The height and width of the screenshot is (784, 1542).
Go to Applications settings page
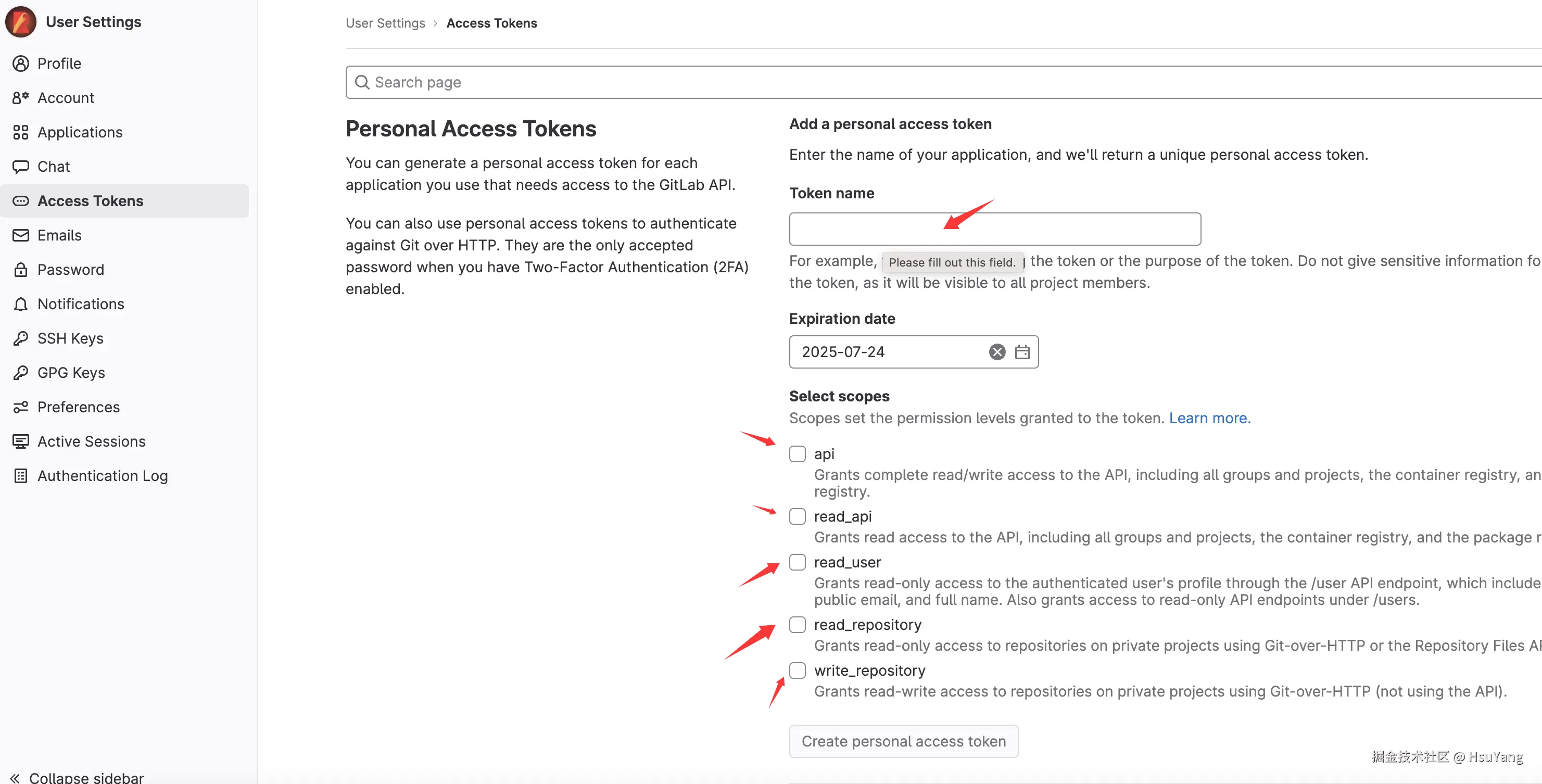[80, 132]
